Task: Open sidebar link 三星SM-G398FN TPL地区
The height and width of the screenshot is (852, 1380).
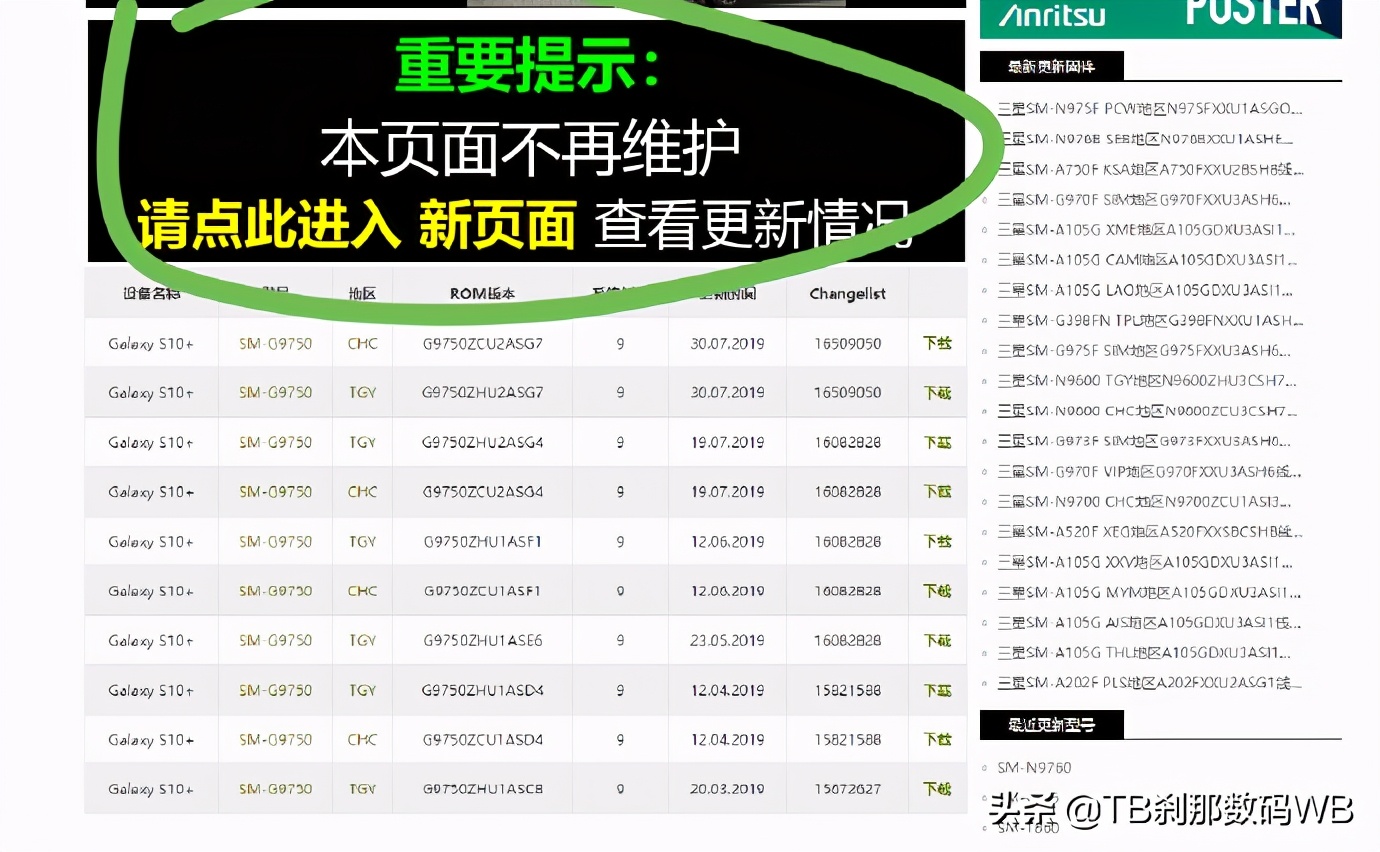Action: point(1150,320)
